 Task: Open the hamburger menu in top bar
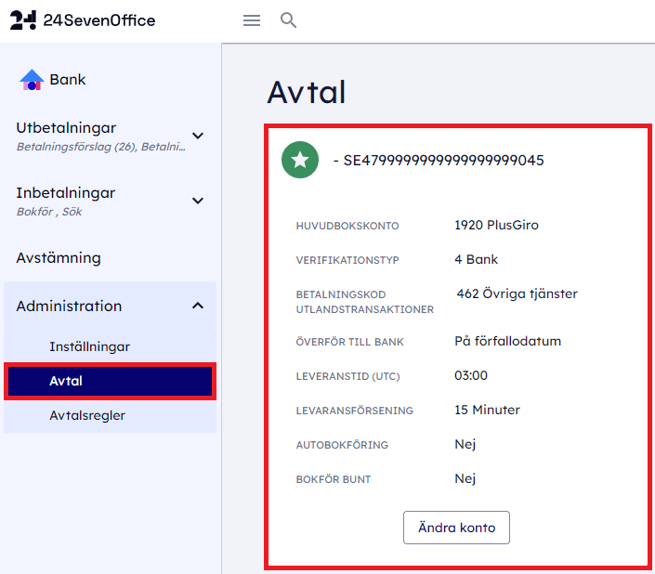[x=252, y=20]
